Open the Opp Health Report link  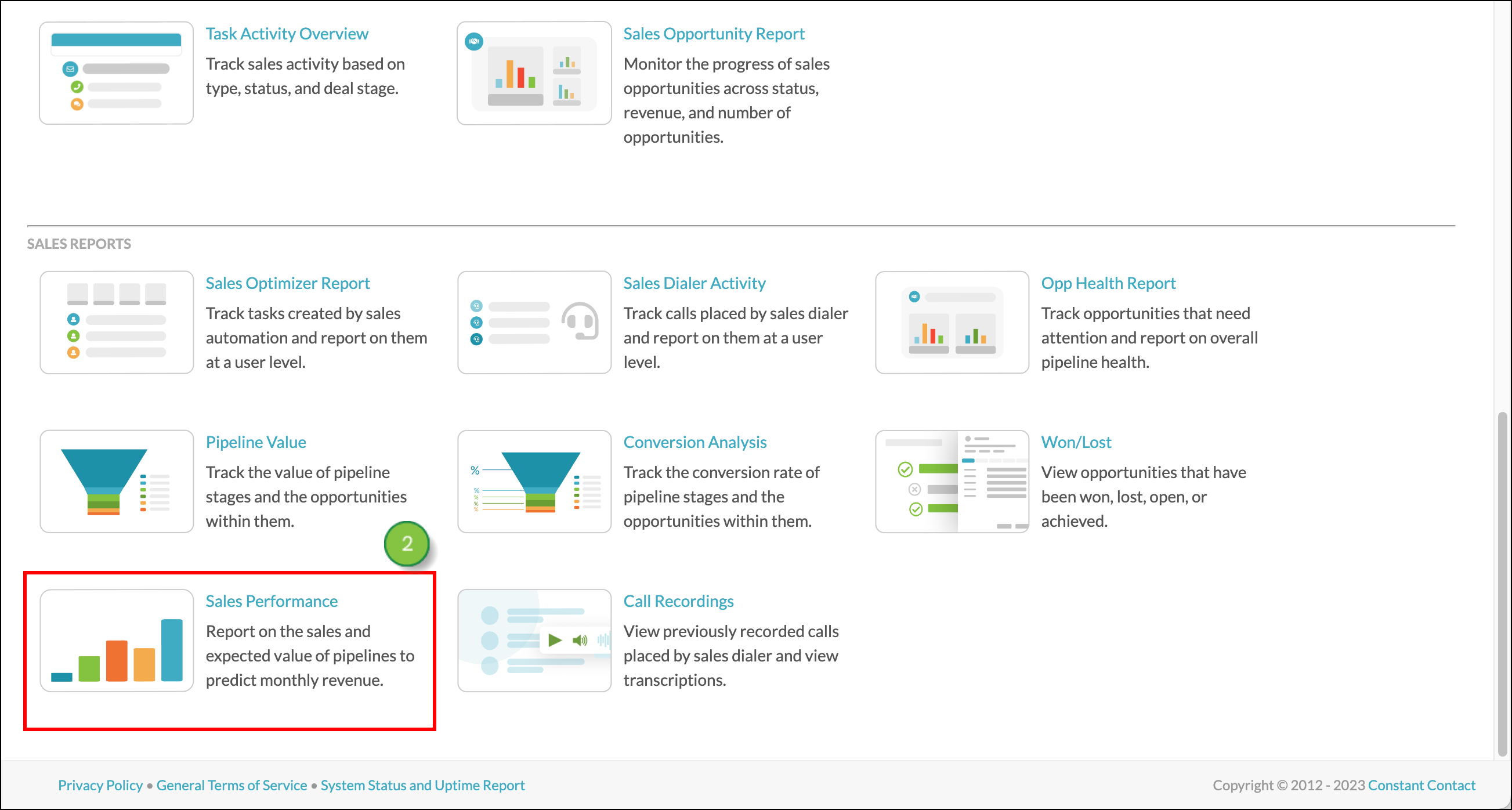(x=1108, y=283)
